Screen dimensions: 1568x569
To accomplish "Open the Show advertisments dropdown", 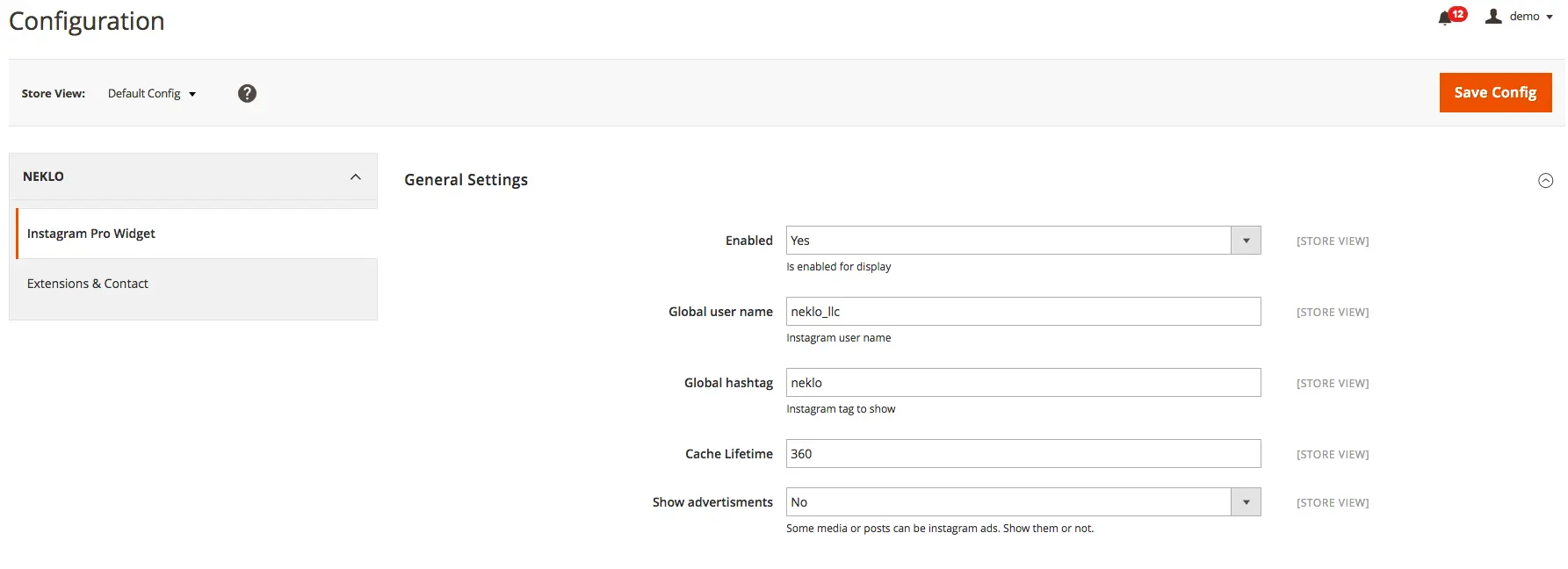I will click(x=1022, y=502).
